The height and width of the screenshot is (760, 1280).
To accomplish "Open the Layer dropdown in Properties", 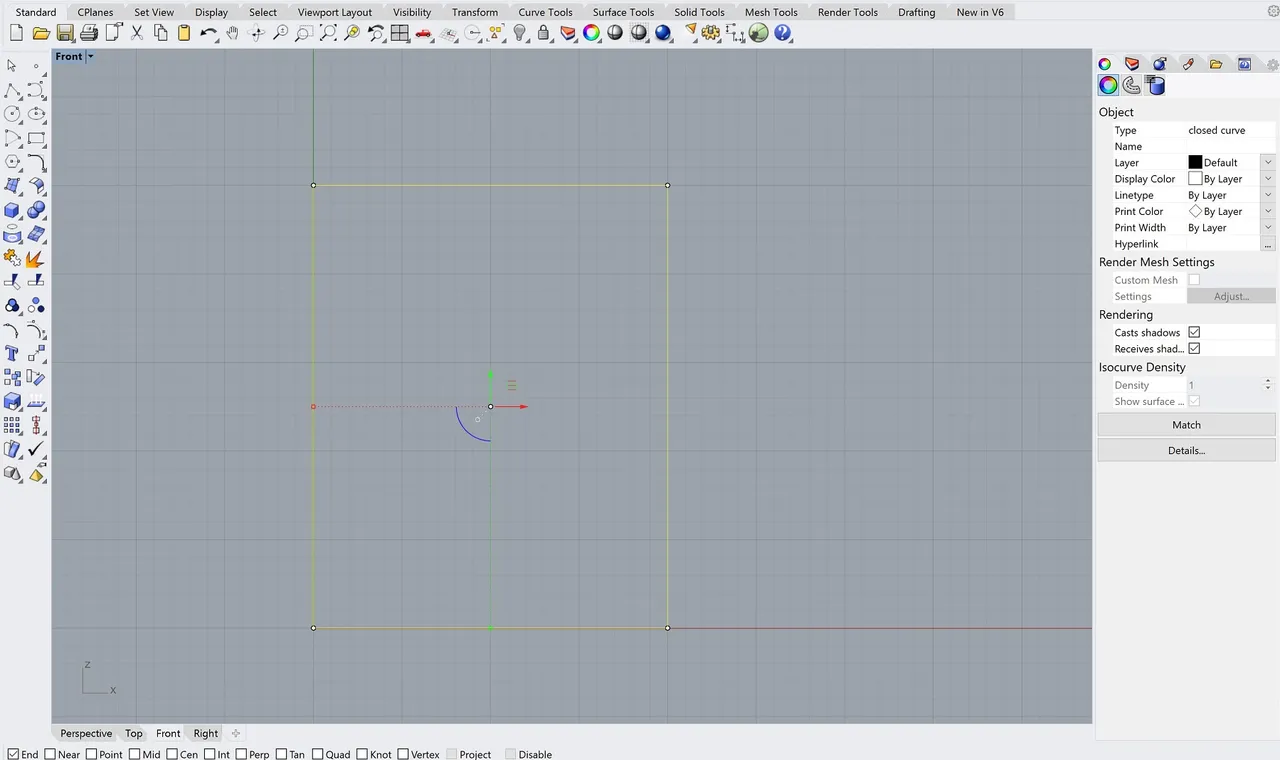I will (1268, 162).
